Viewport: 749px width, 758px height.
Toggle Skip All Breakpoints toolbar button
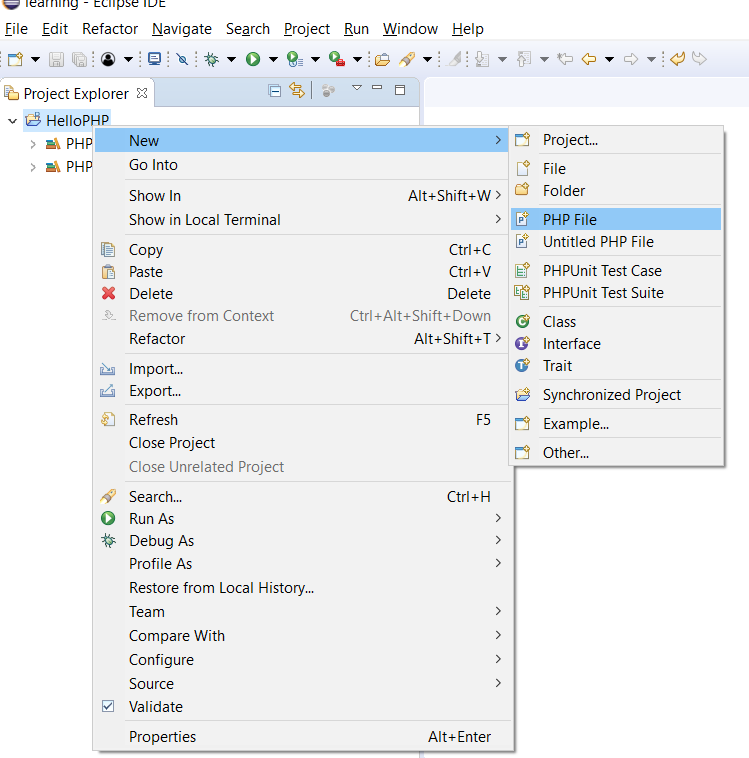click(182, 59)
